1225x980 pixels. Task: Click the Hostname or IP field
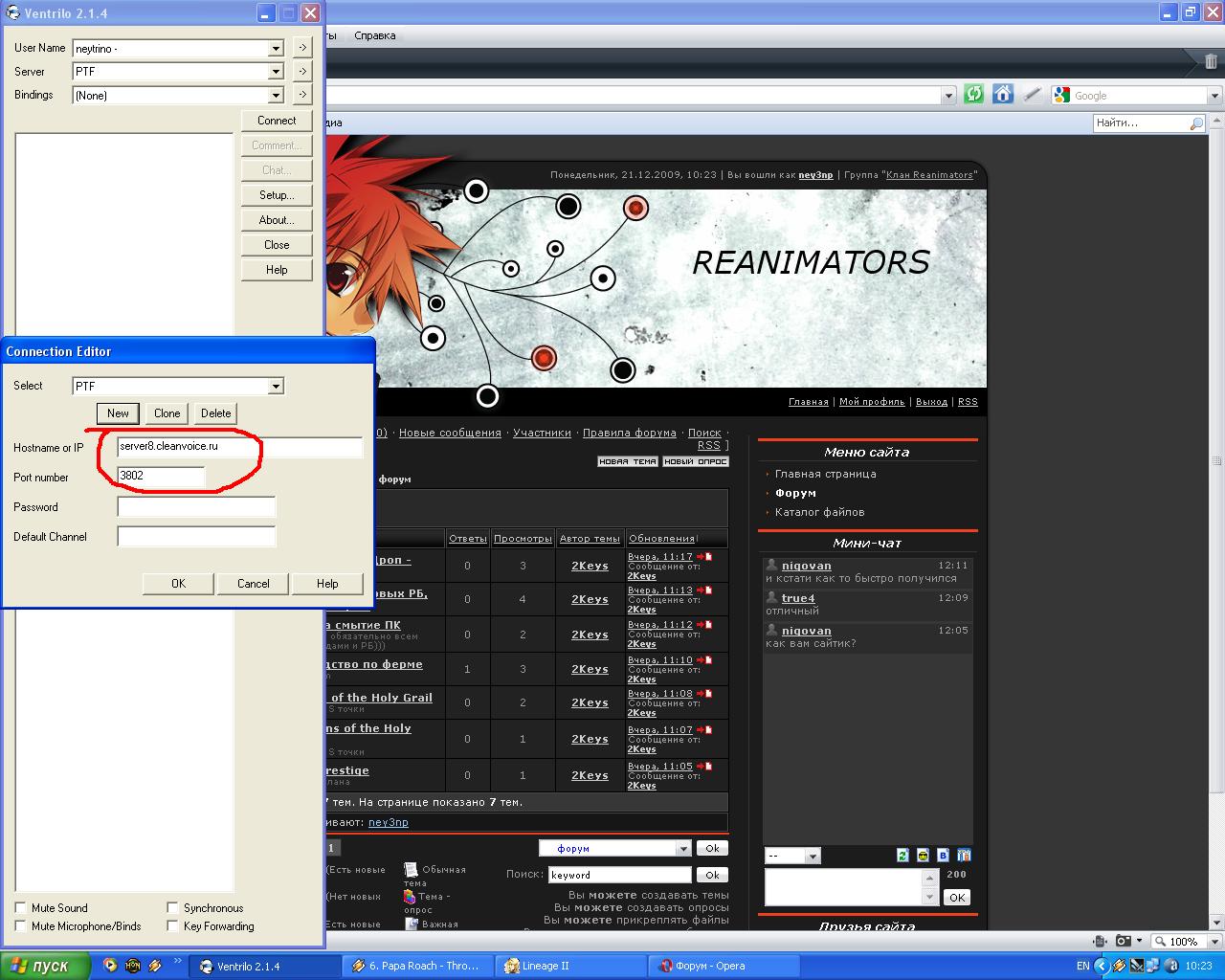pos(240,447)
